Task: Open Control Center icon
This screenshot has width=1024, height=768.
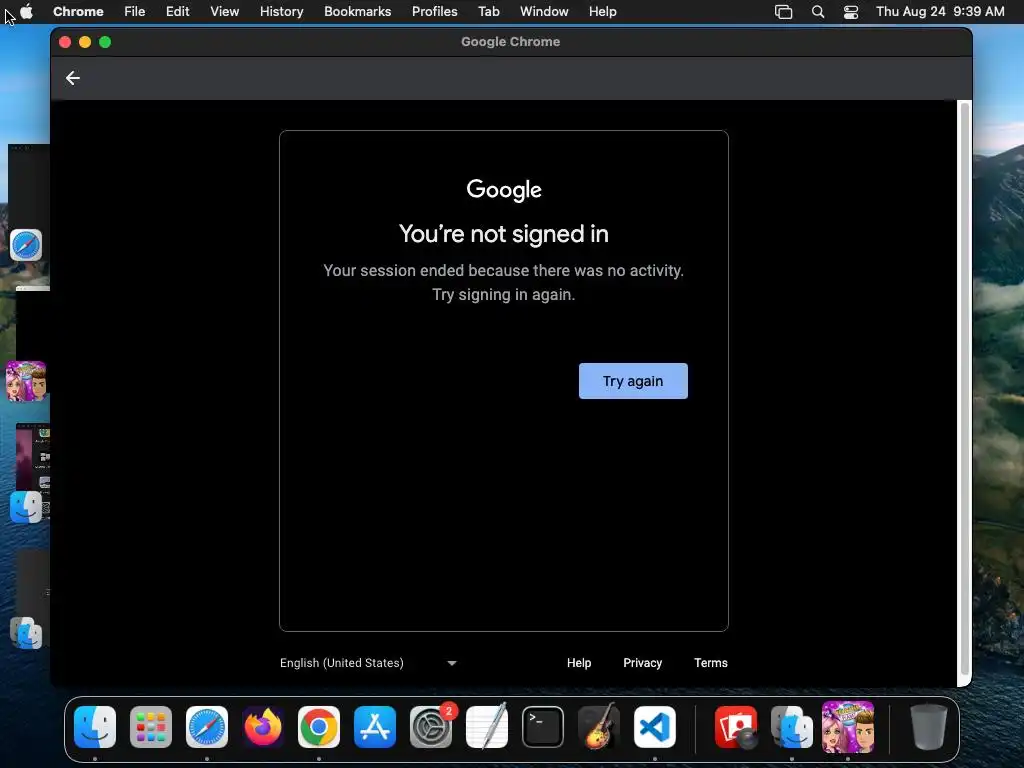Action: (x=850, y=12)
